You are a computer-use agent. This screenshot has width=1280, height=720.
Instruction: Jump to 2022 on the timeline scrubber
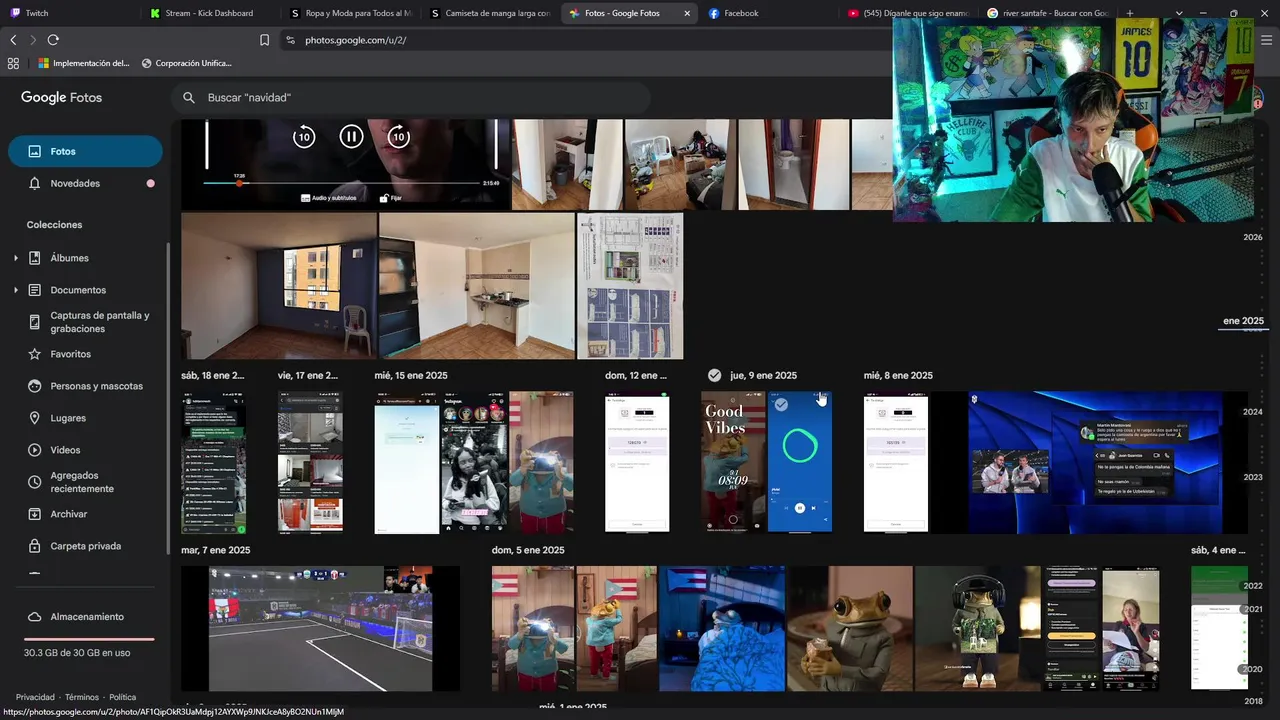[1253, 586]
